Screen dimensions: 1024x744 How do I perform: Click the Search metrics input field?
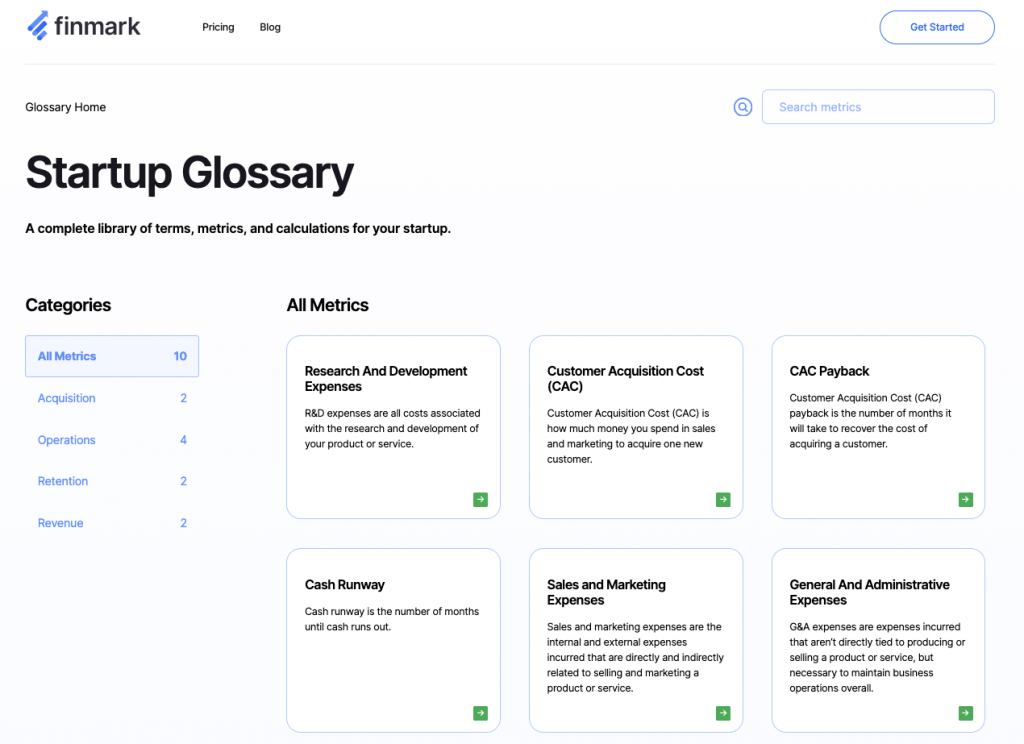click(878, 106)
